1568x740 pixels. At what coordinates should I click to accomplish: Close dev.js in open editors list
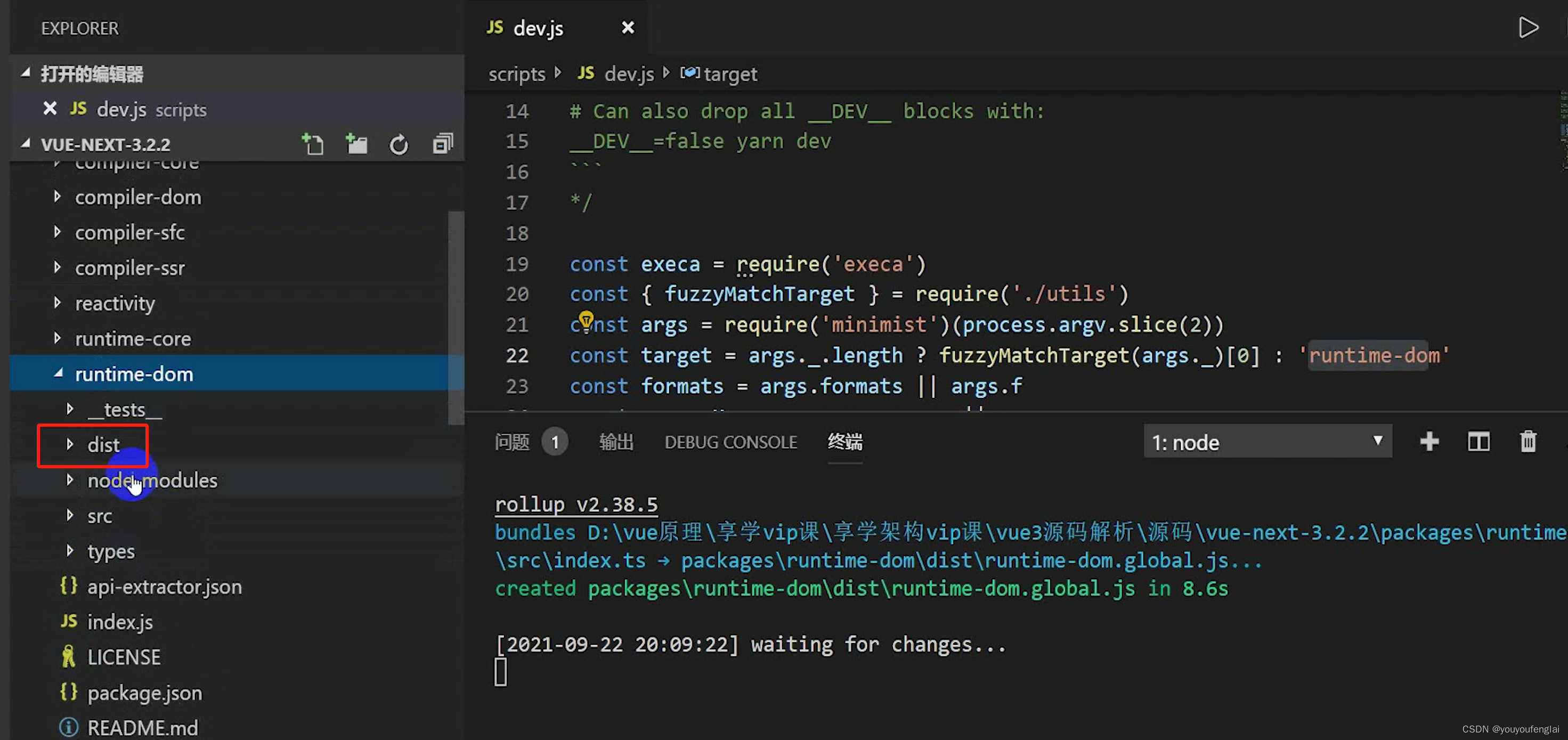[50, 109]
